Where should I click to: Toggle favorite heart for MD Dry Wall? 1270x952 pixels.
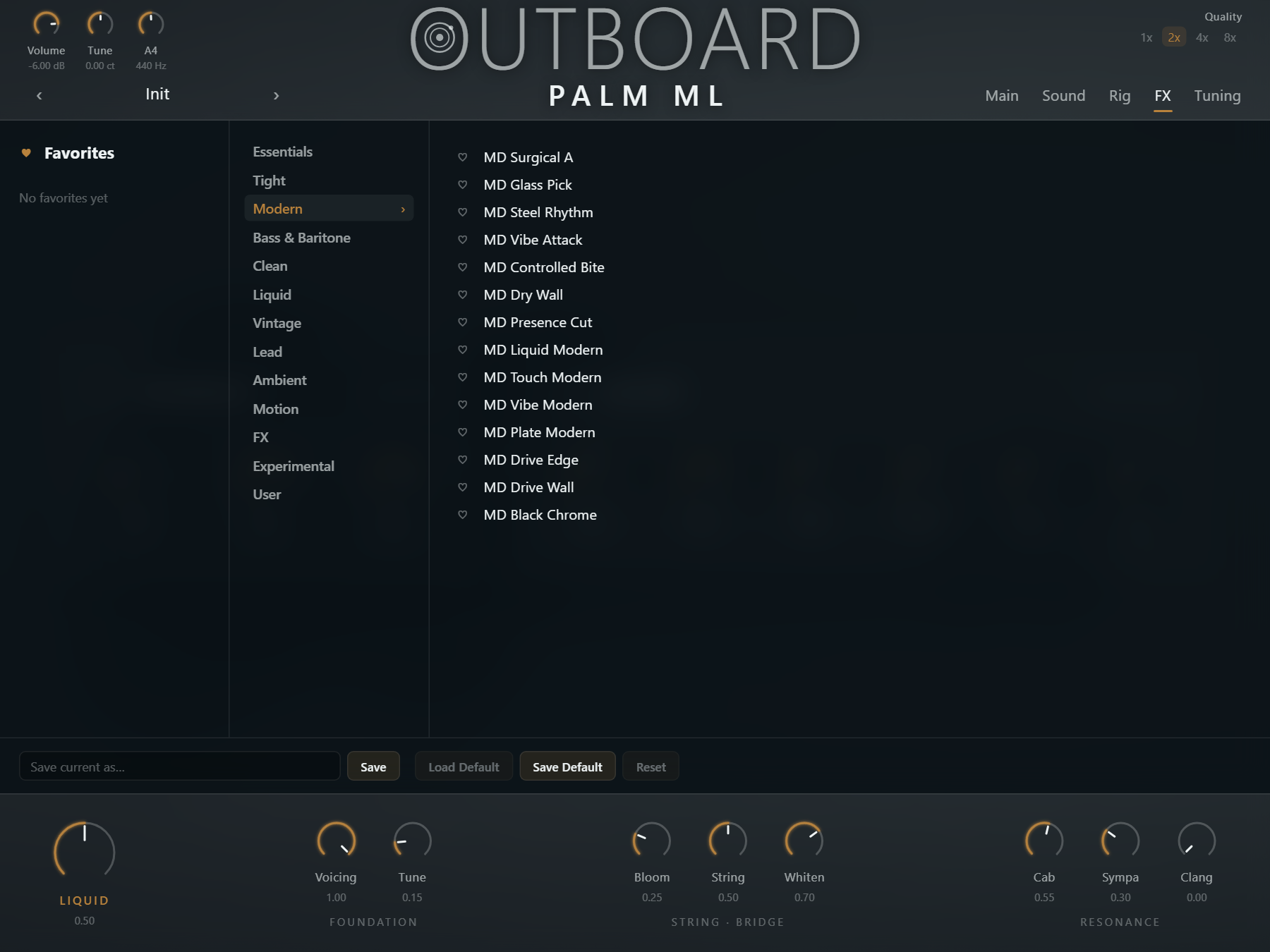tap(463, 295)
